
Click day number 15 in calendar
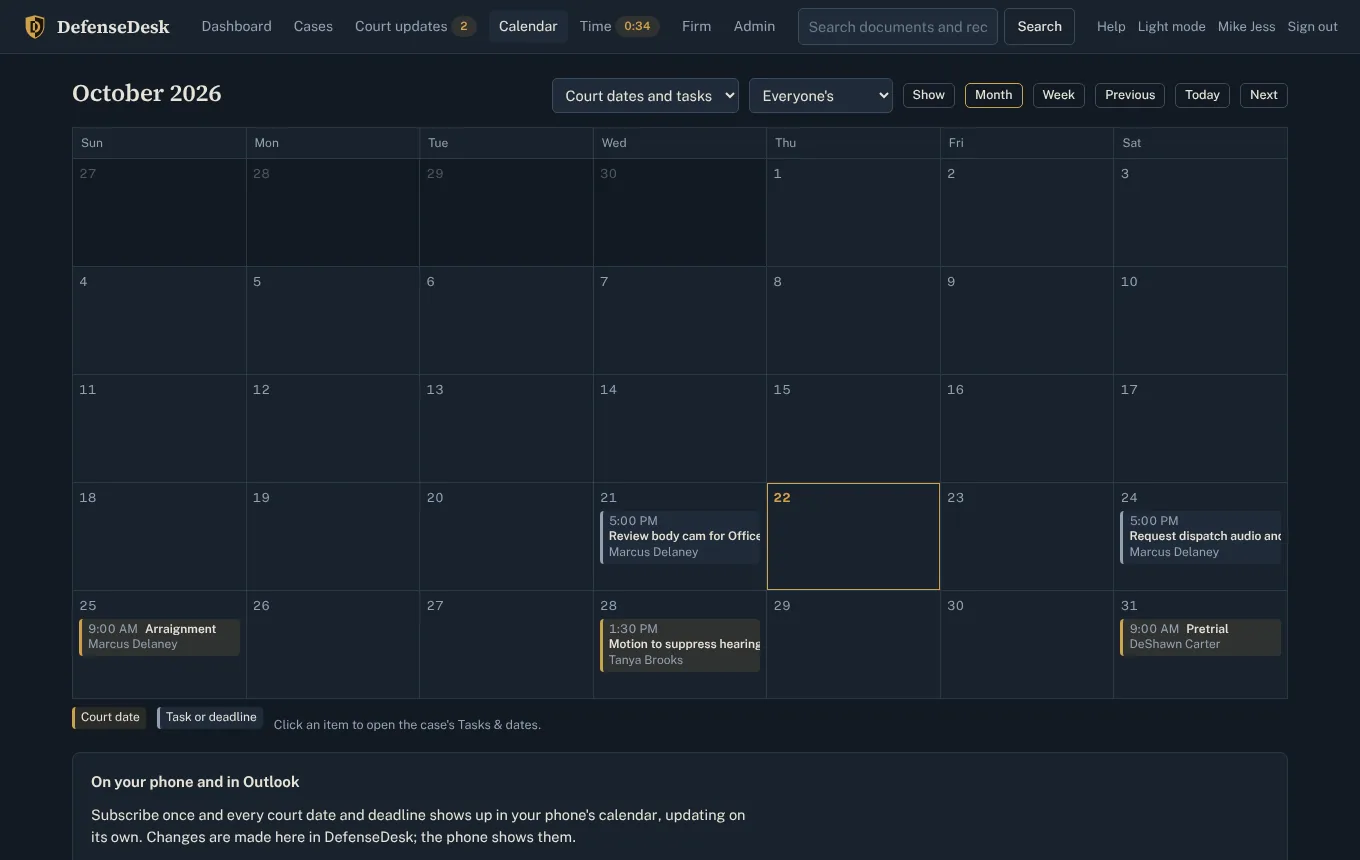point(782,390)
